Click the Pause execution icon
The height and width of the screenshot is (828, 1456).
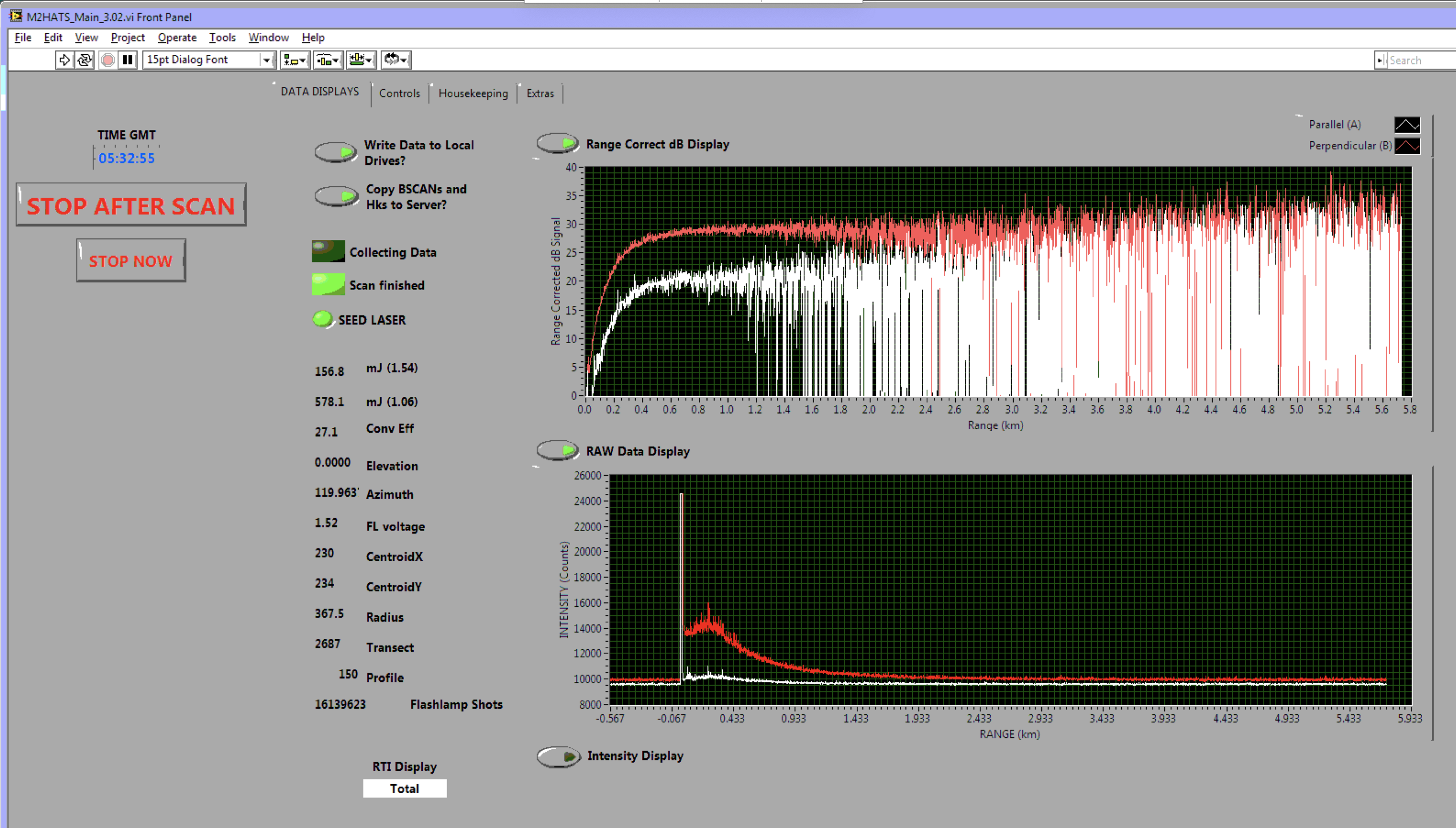click(x=128, y=60)
